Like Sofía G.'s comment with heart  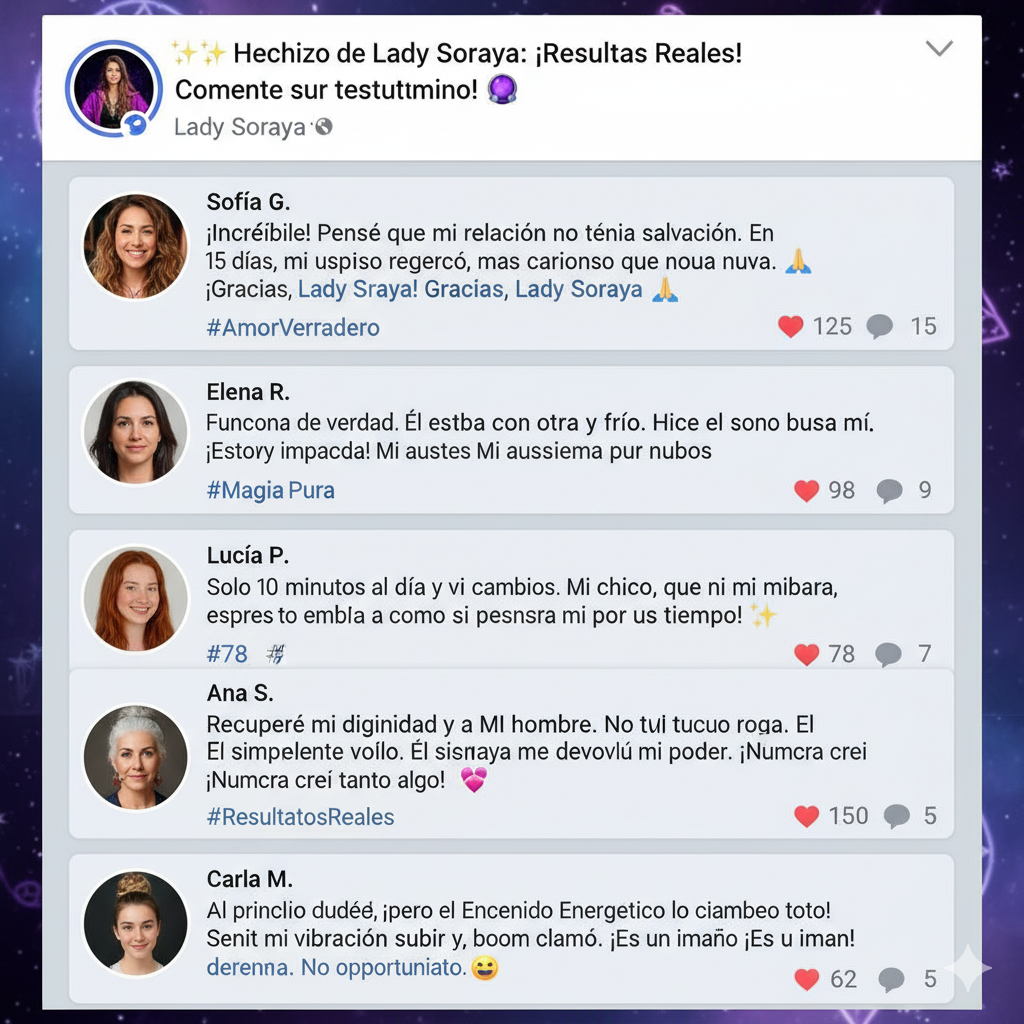click(790, 326)
